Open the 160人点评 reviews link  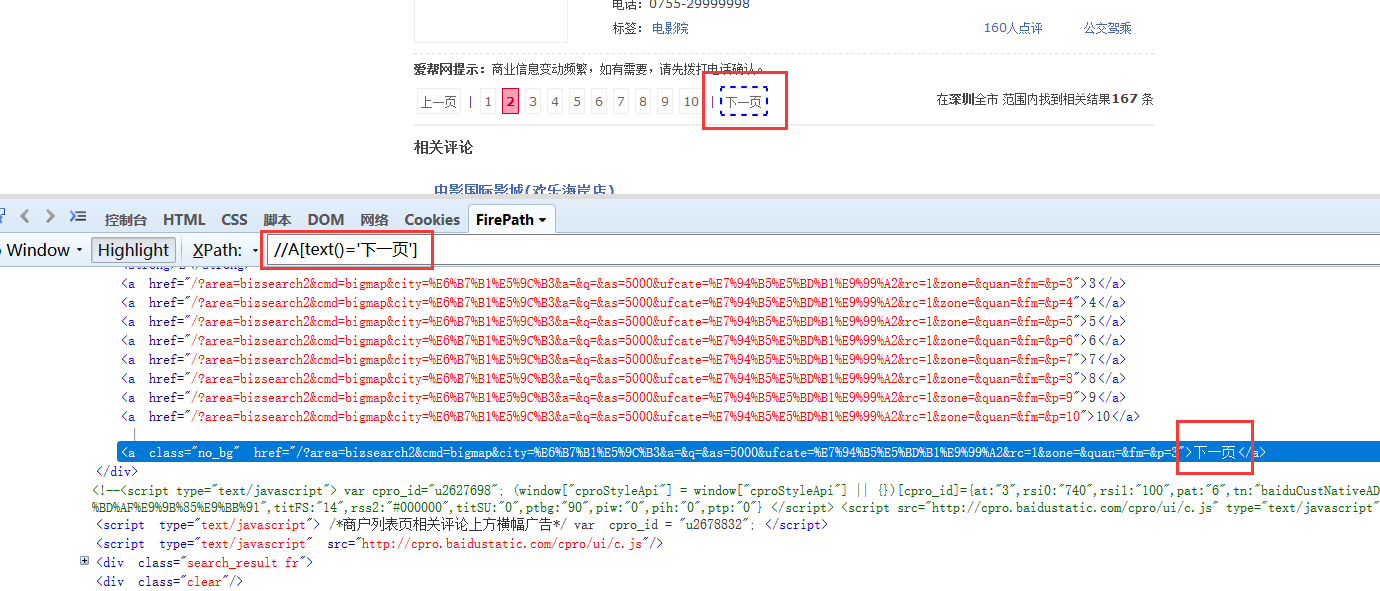(1013, 28)
